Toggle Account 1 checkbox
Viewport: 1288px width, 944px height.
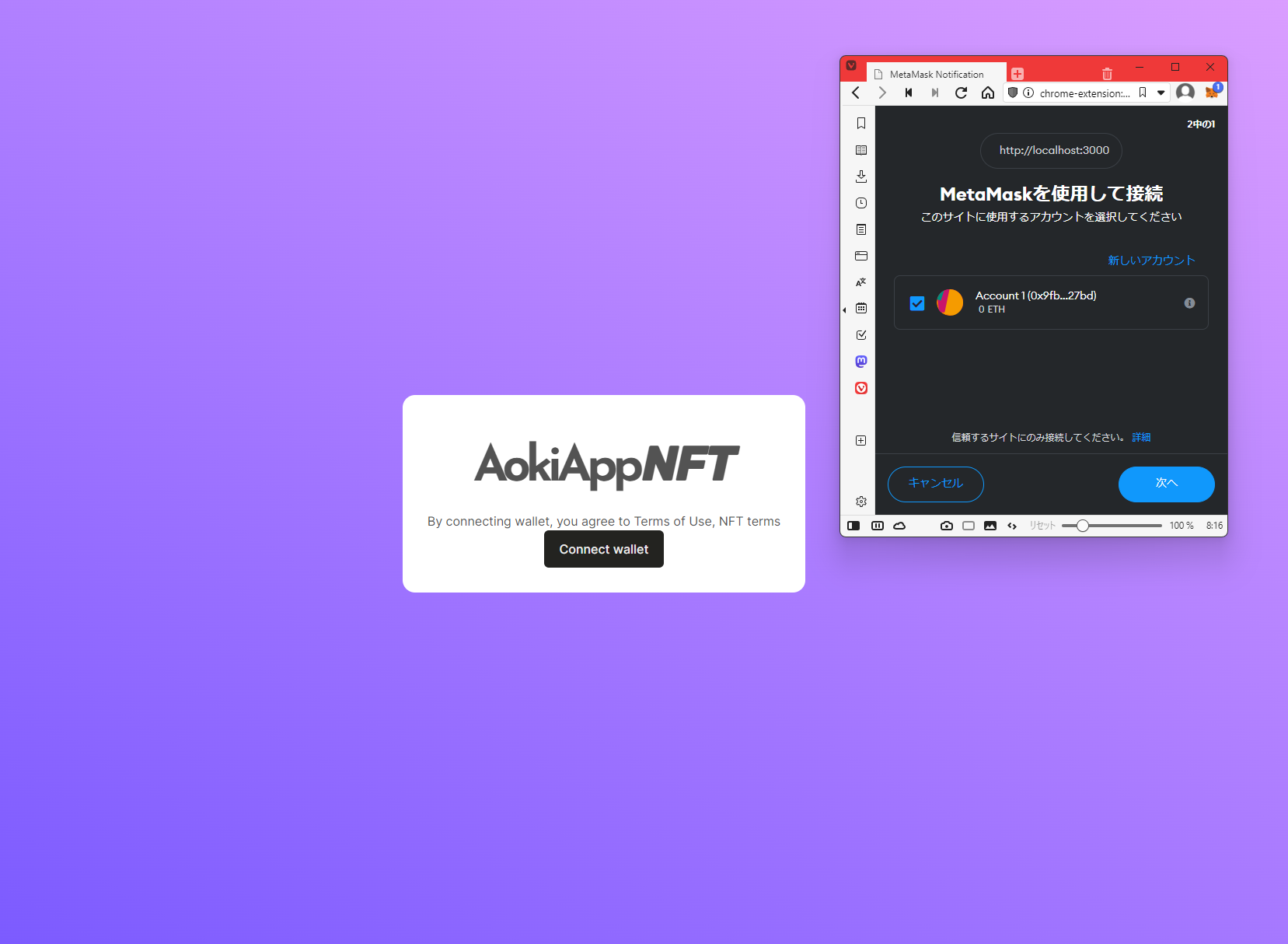click(917, 303)
